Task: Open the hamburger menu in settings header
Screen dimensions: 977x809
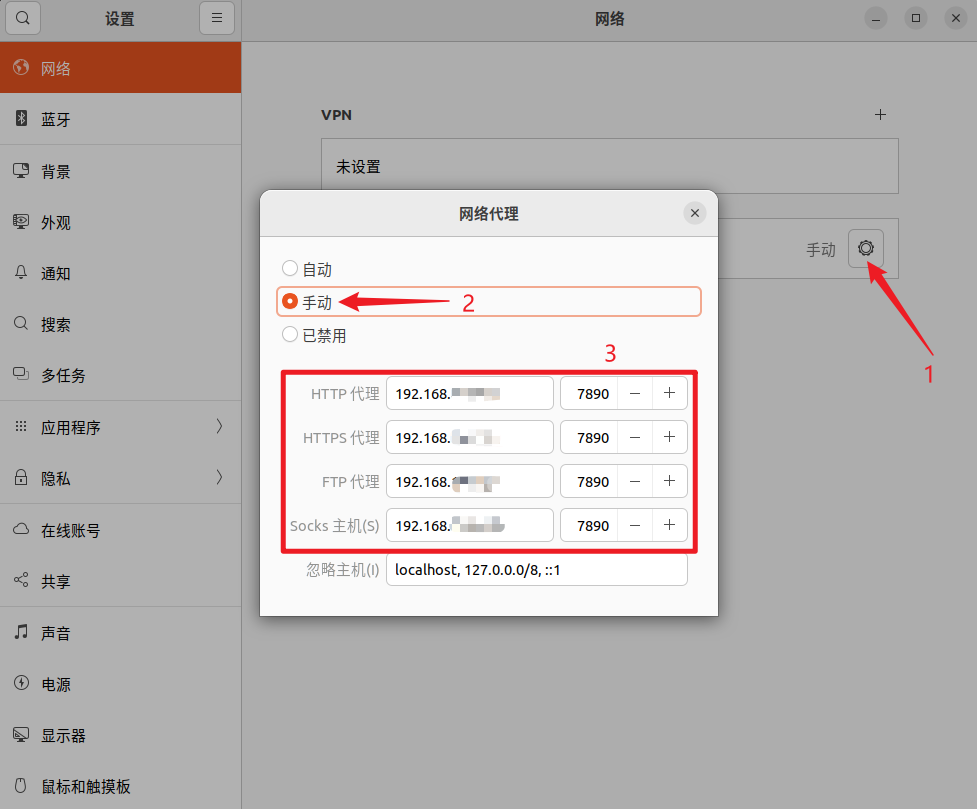Action: (x=217, y=19)
